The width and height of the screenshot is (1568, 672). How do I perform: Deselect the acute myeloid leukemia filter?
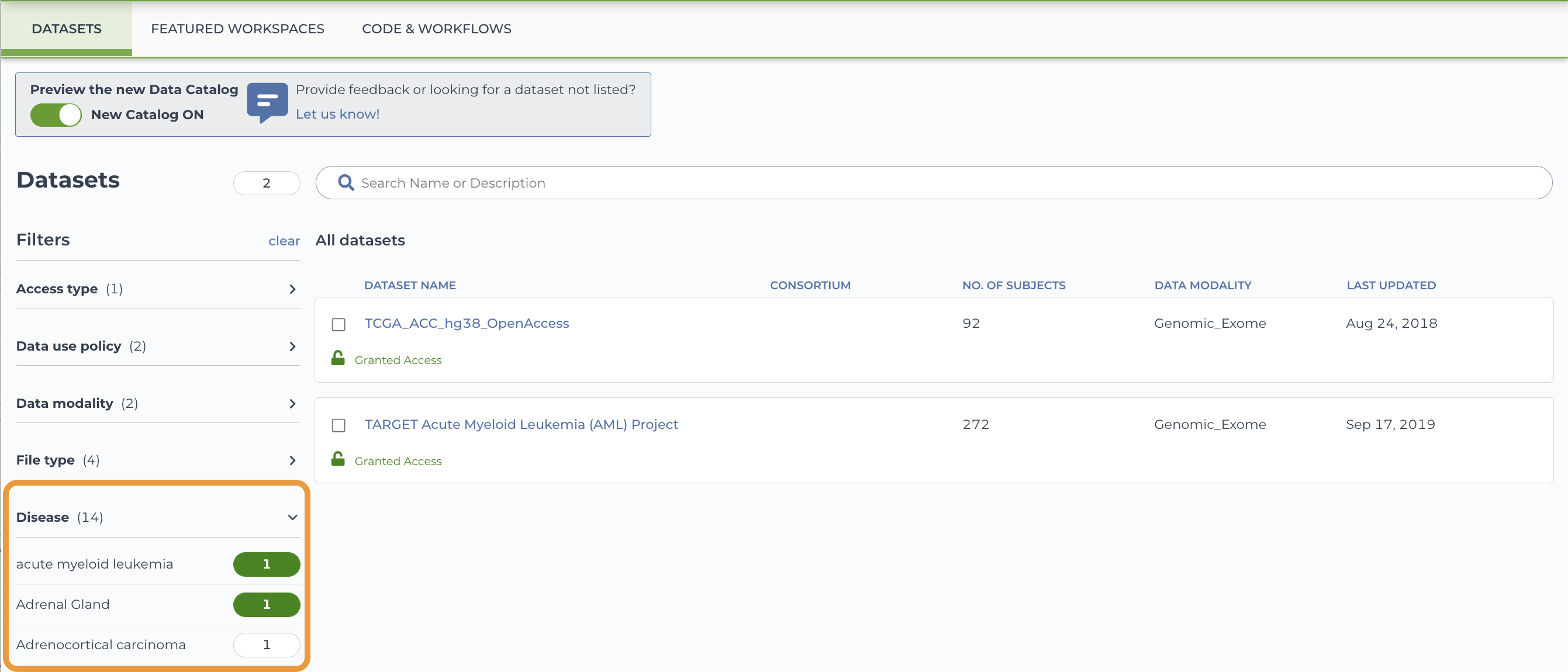tap(267, 564)
